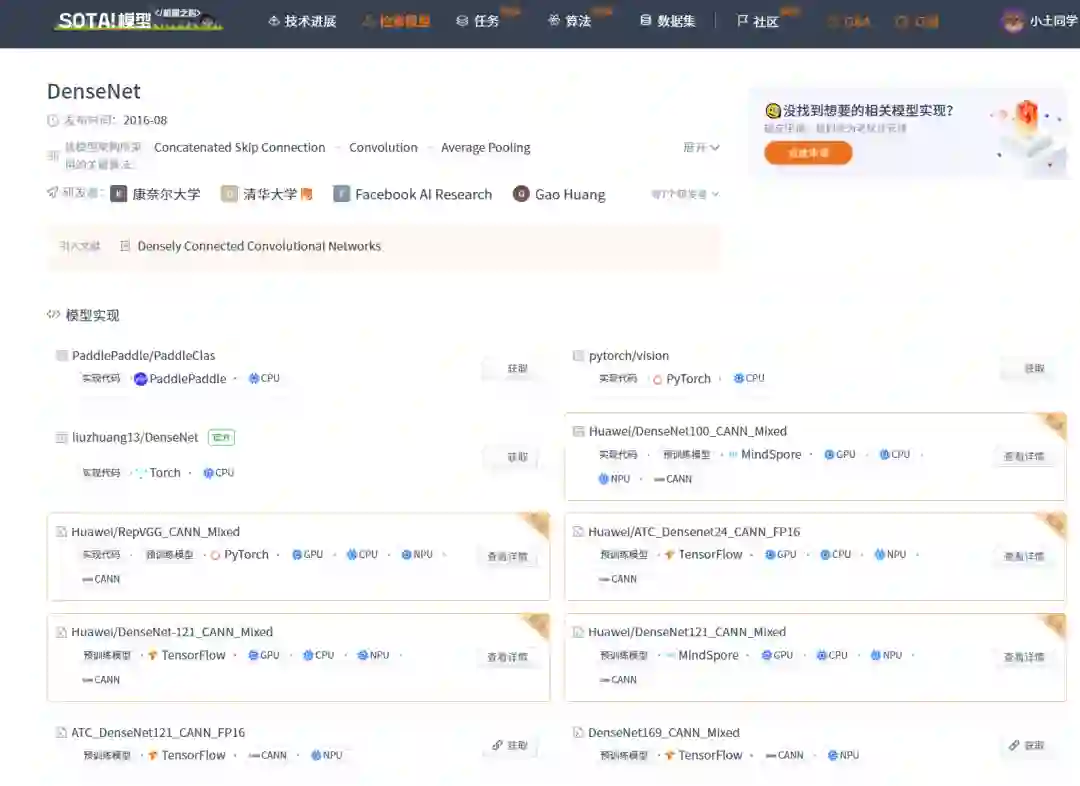Click the clock icon beside 2016-08
The width and height of the screenshot is (1080, 786).
(x=53, y=121)
